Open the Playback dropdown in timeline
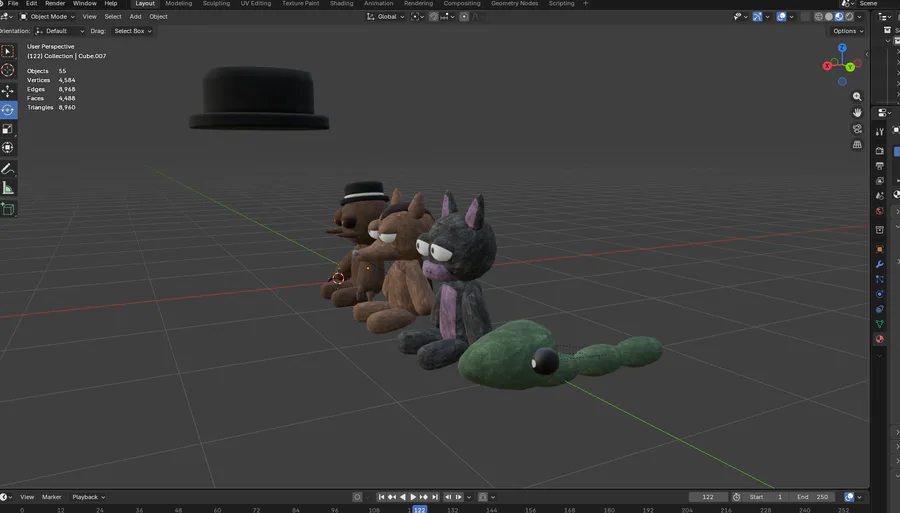 pyautogui.click(x=88, y=497)
